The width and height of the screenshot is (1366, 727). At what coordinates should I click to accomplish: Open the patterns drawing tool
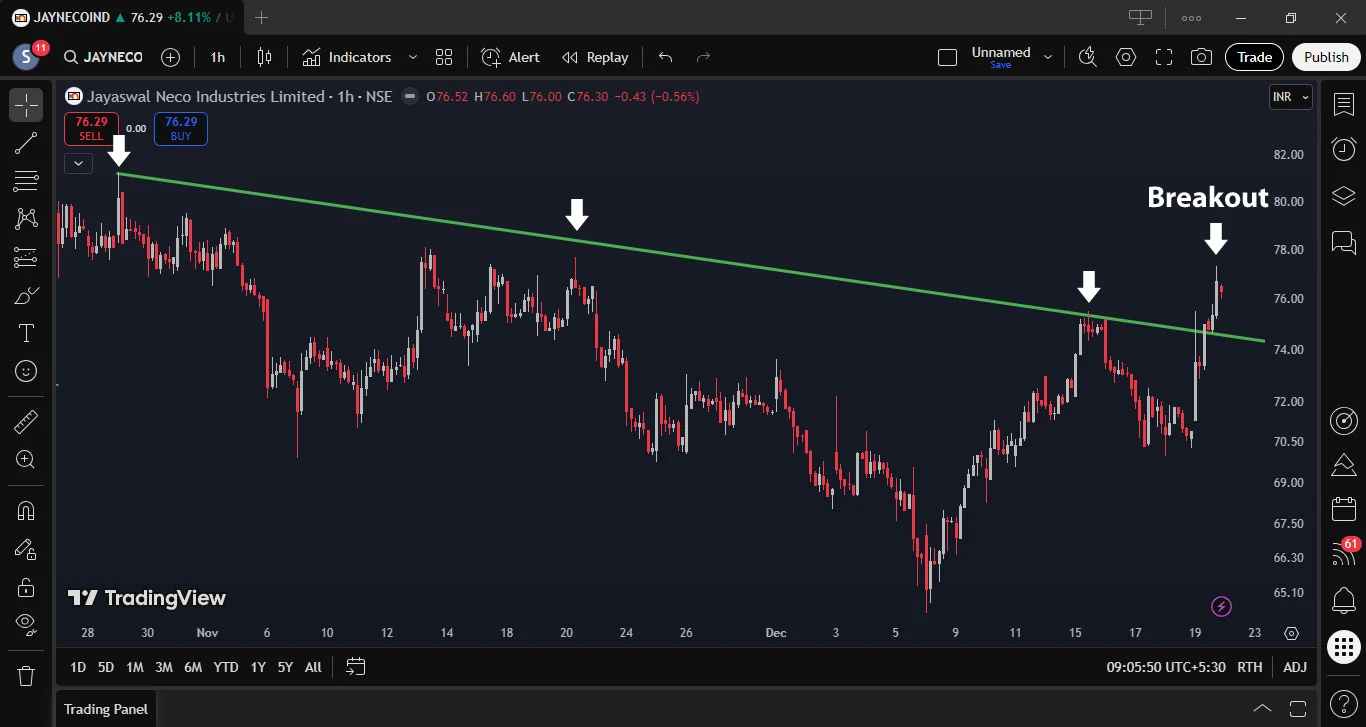tap(26, 219)
